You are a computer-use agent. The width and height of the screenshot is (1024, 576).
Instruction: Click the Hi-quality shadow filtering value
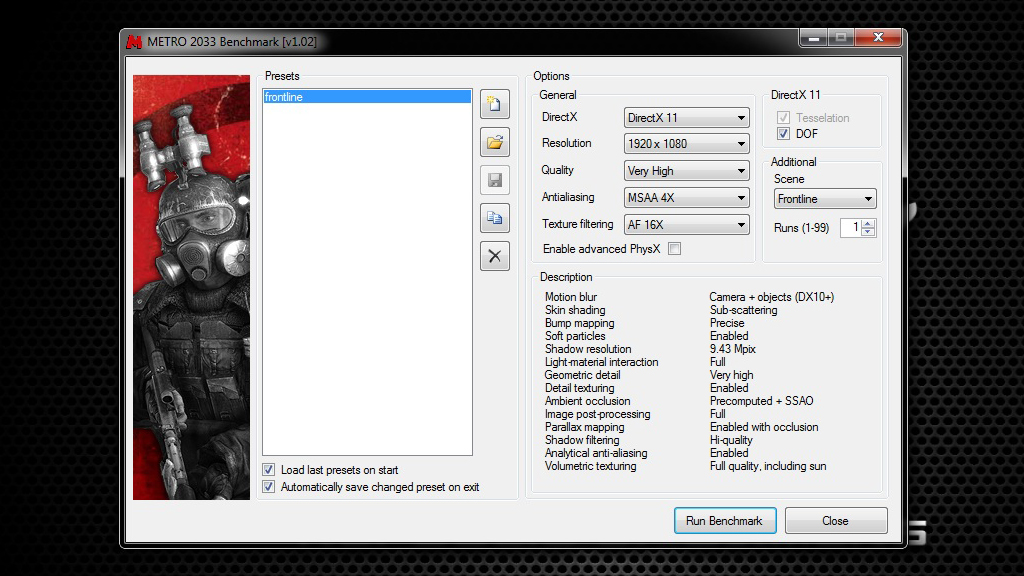(731, 440)
